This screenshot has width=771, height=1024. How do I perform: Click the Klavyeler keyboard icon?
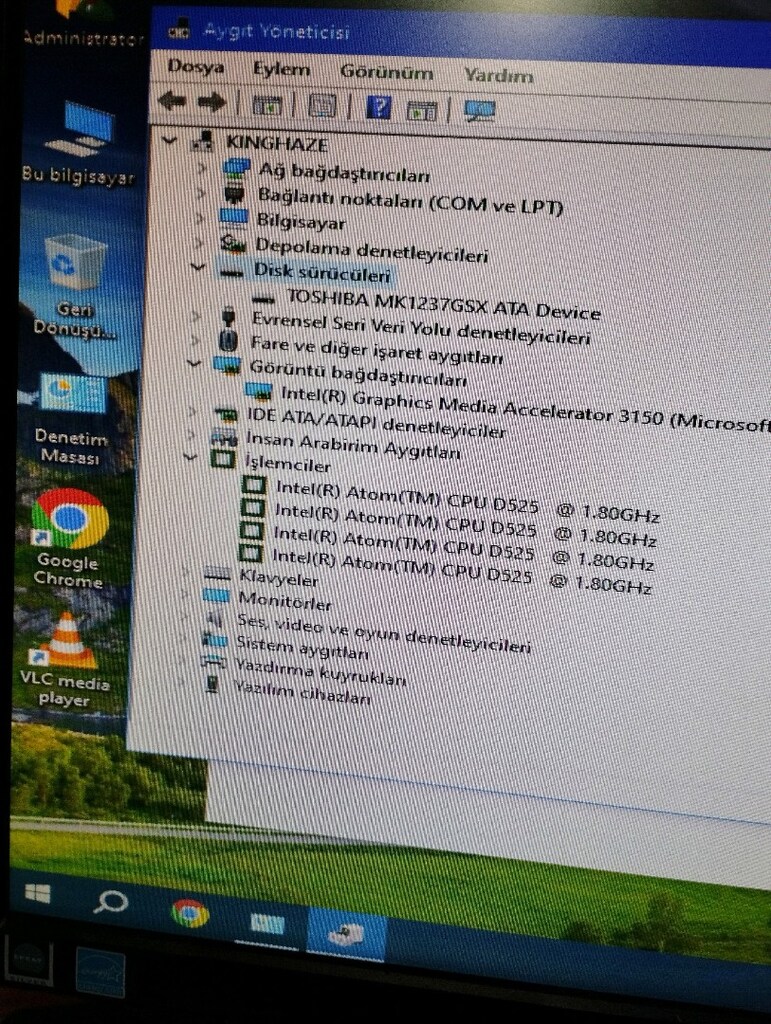(217, 573)
